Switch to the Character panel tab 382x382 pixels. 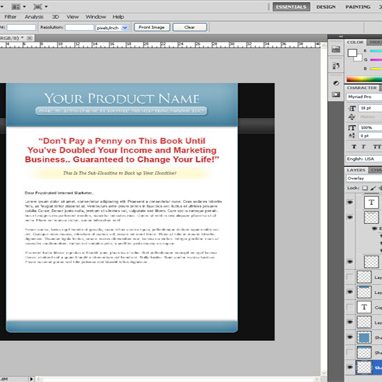pos(362,88)
